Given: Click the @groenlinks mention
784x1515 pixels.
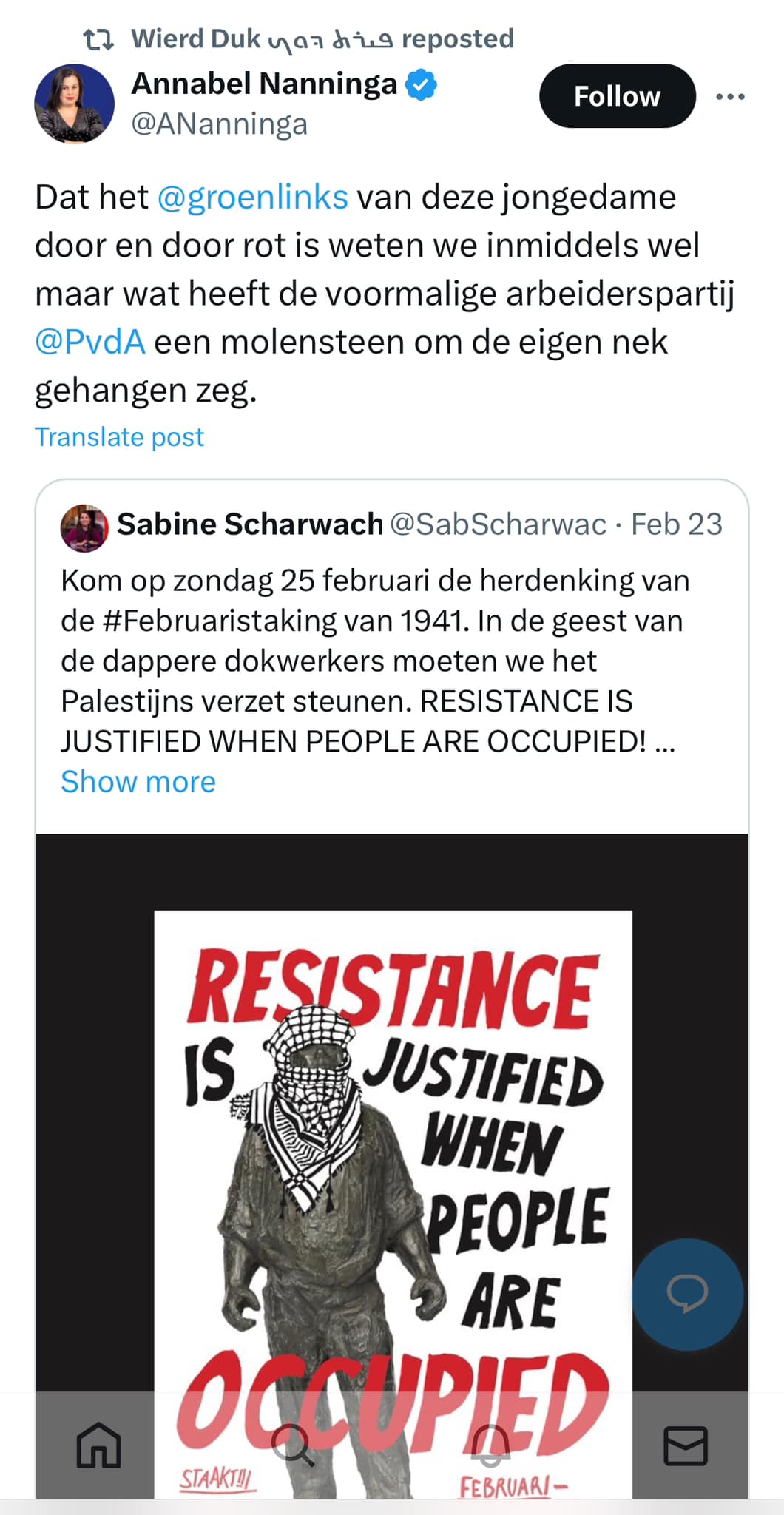Looking at the screenshot, I should (253, 198).
